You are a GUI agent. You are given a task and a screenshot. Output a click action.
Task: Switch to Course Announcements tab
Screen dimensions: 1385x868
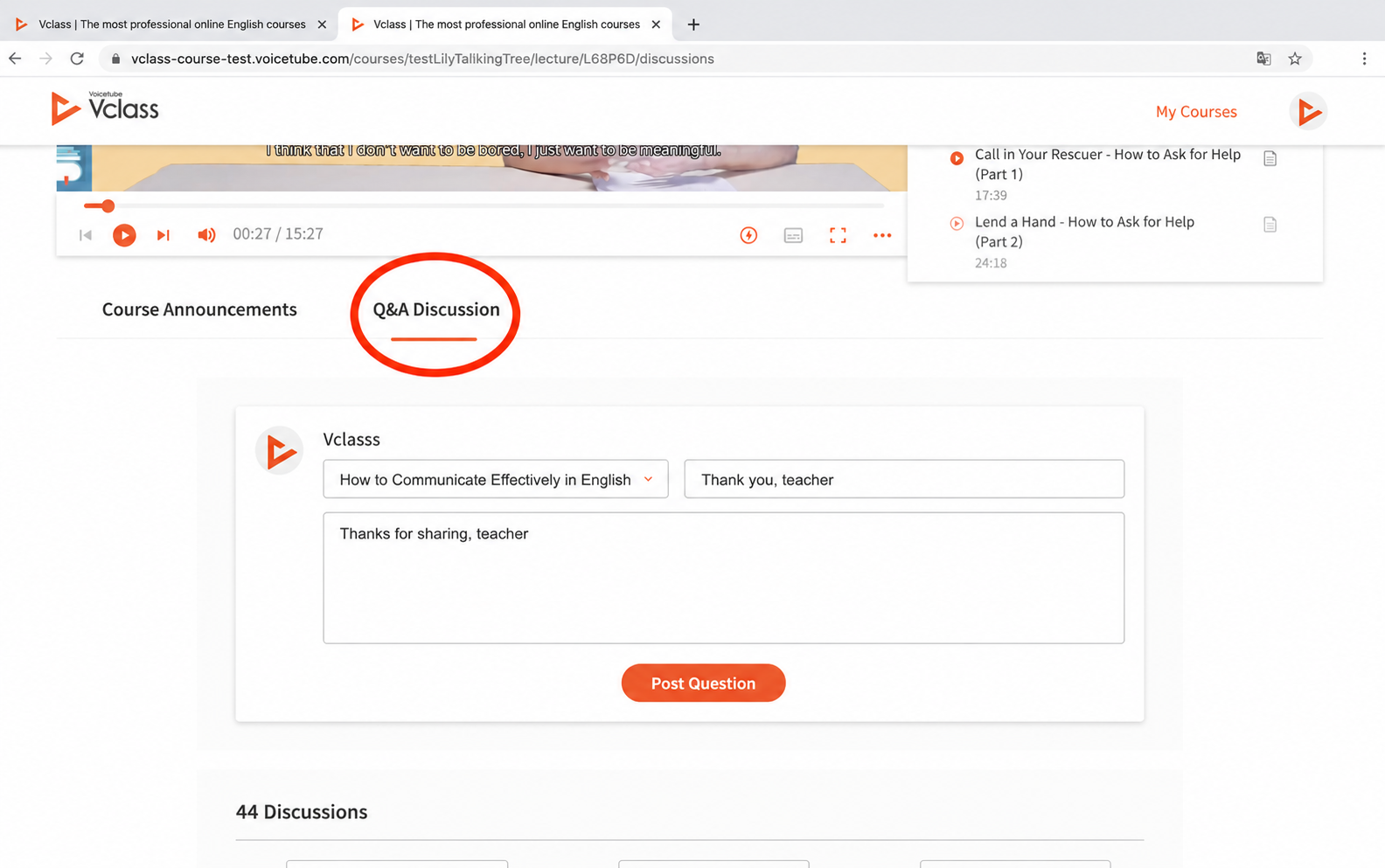199,309
